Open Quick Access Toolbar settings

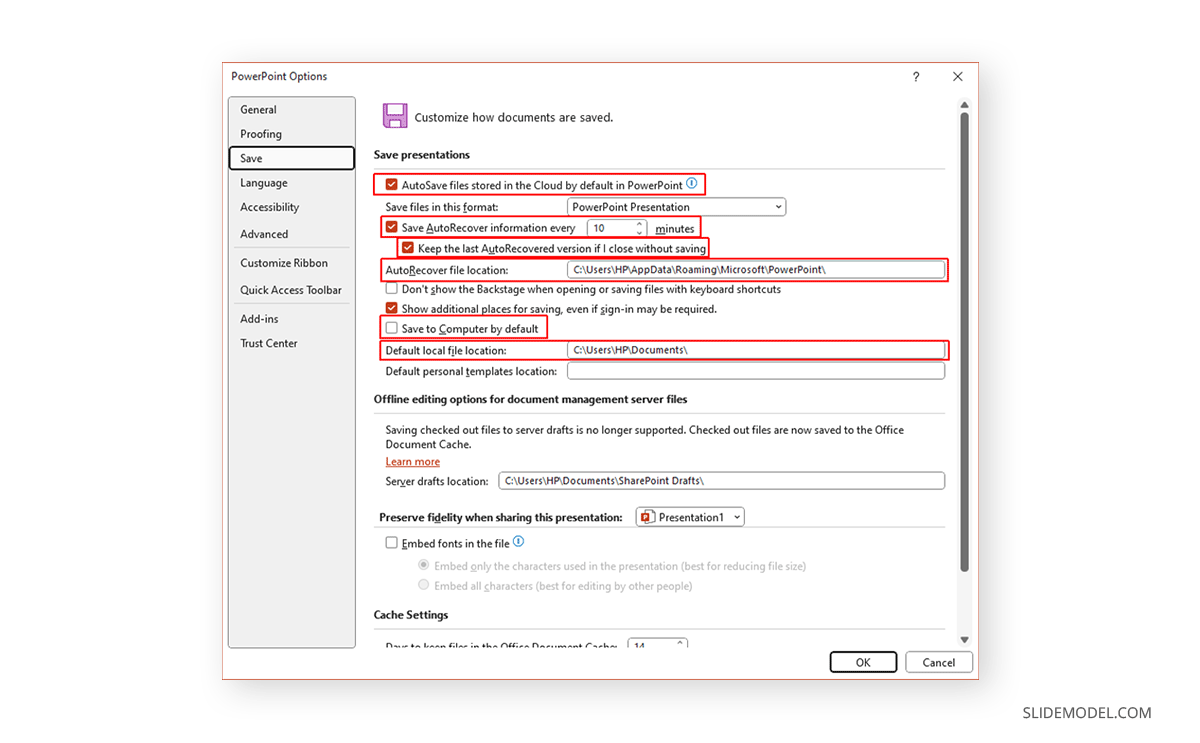click(292, 290)
